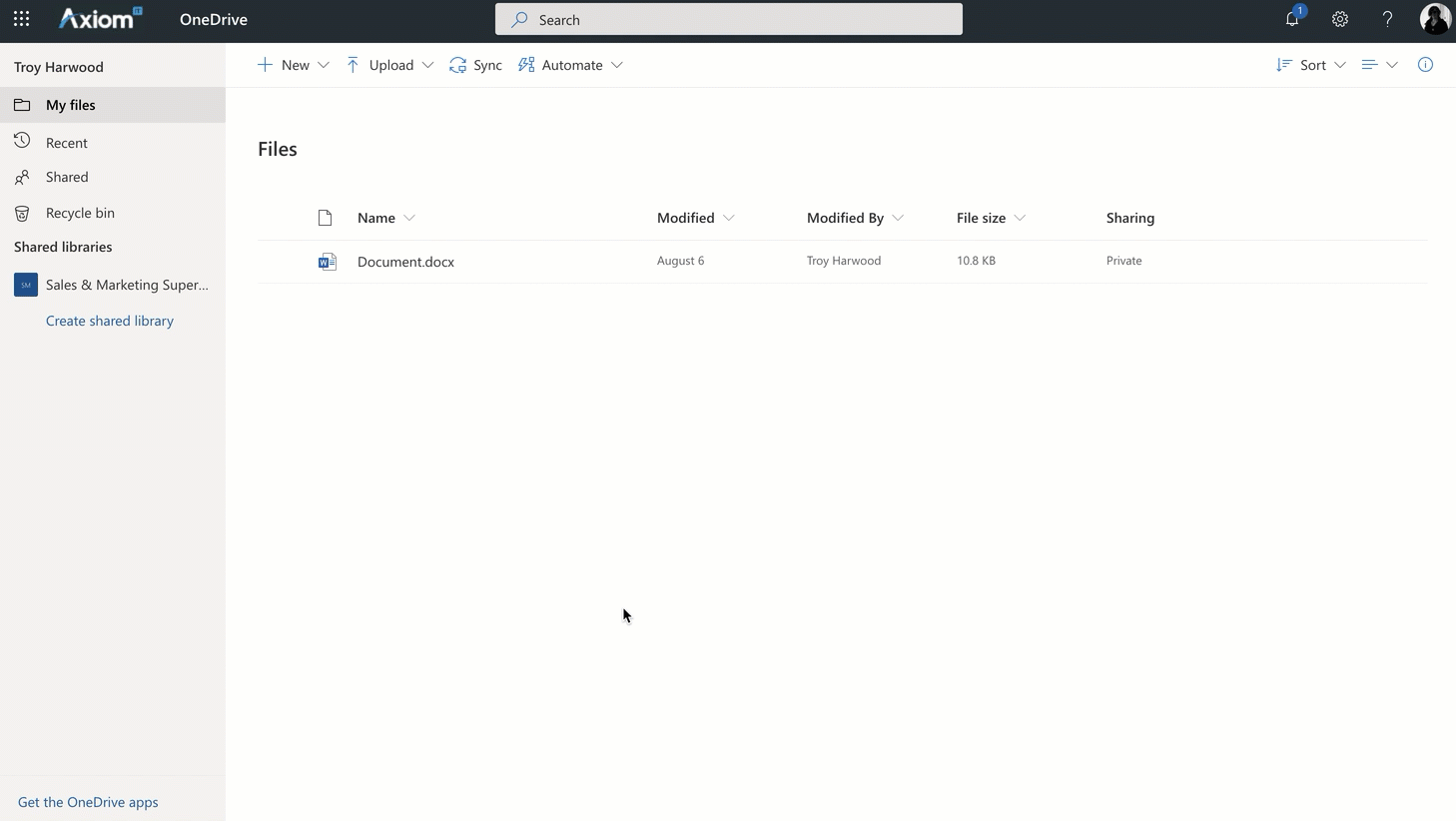Click the Sync button
Screen dimensions: 1456x821
pyautogui.click(x=476, y=65)
